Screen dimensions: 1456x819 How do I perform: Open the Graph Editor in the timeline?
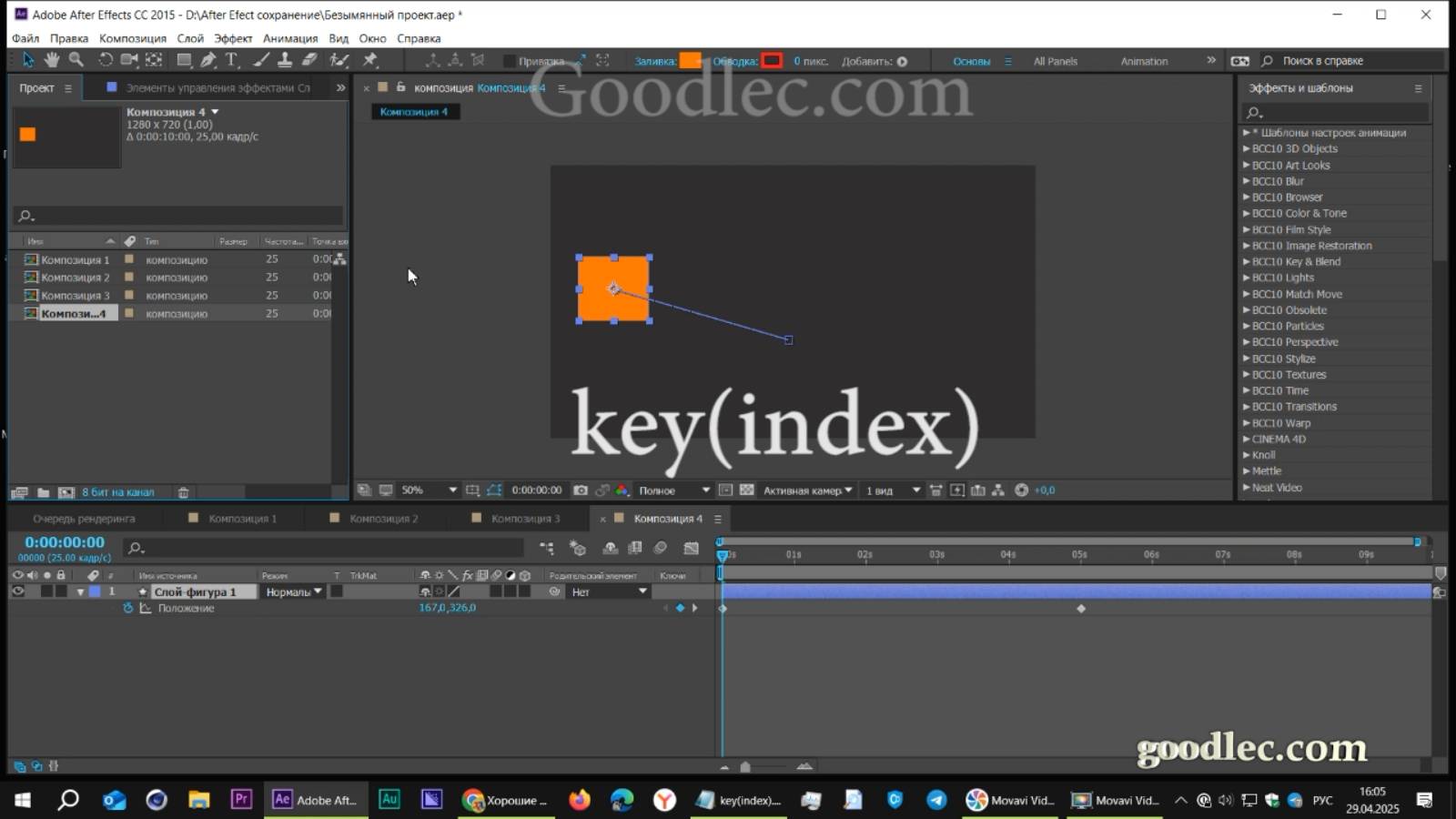pyautogui.click(x=690, y=548)
